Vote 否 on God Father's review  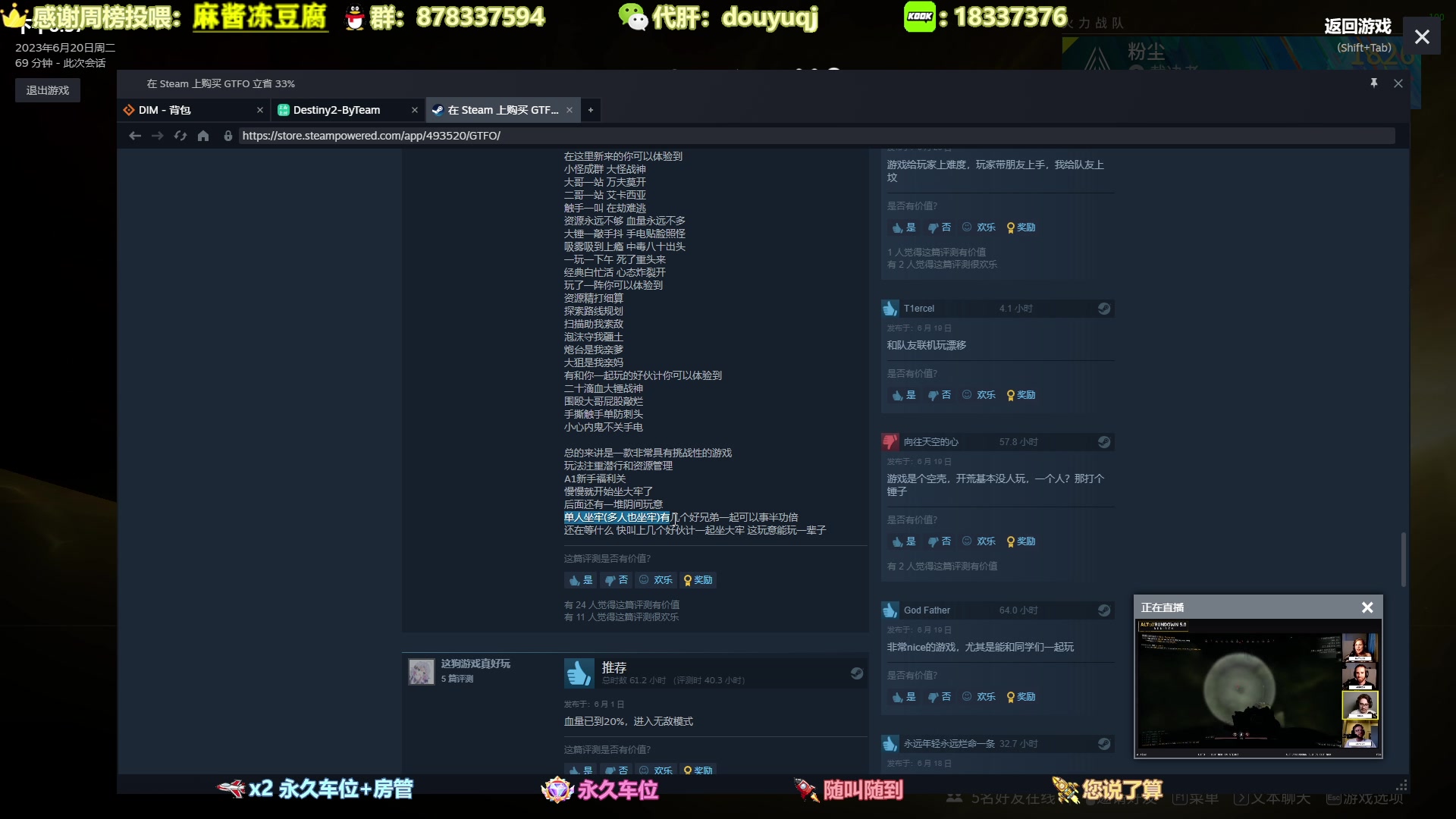939,697
